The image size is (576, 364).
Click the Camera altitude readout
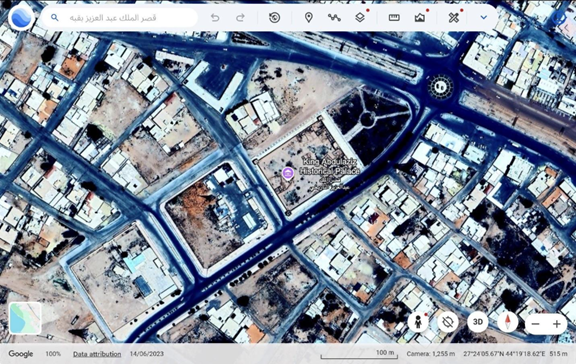click(x=431, y=354)
